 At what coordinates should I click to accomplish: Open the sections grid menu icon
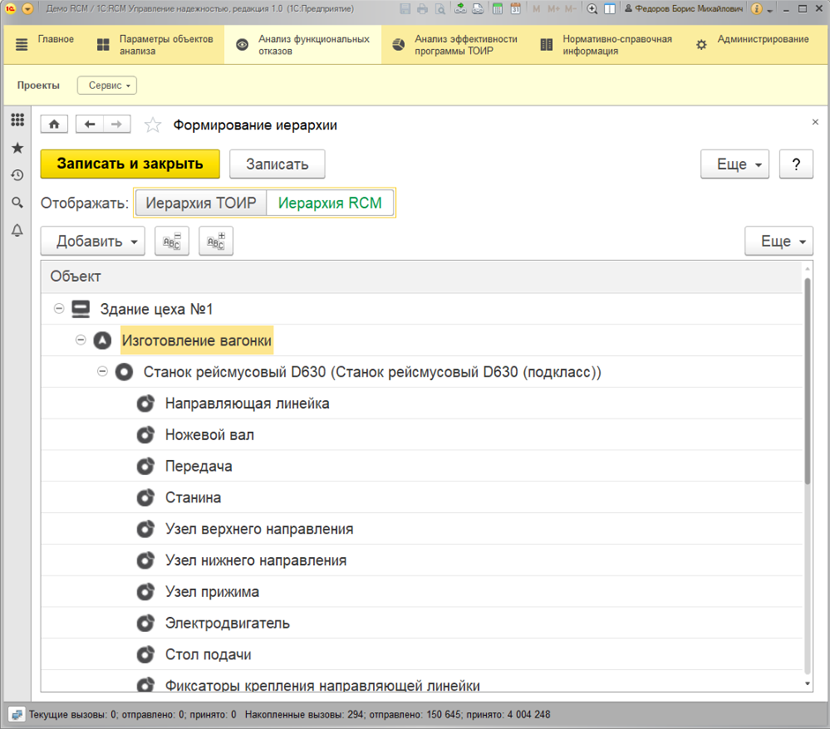click(17, 120)
